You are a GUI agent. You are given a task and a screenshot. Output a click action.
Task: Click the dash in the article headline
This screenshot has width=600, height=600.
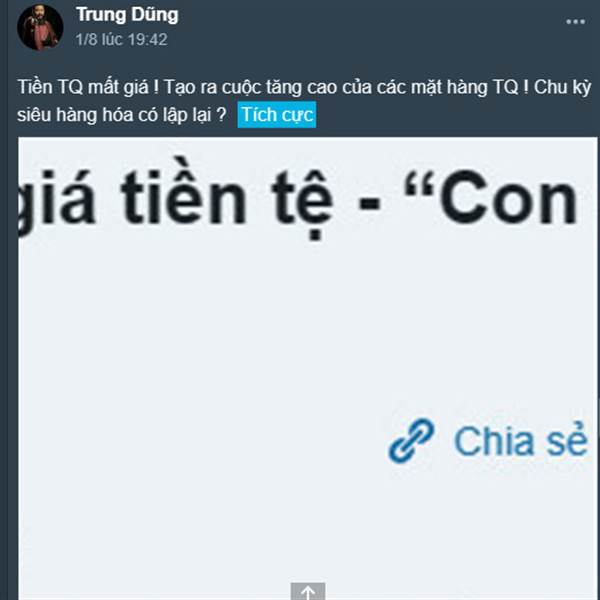coord(370,204)
